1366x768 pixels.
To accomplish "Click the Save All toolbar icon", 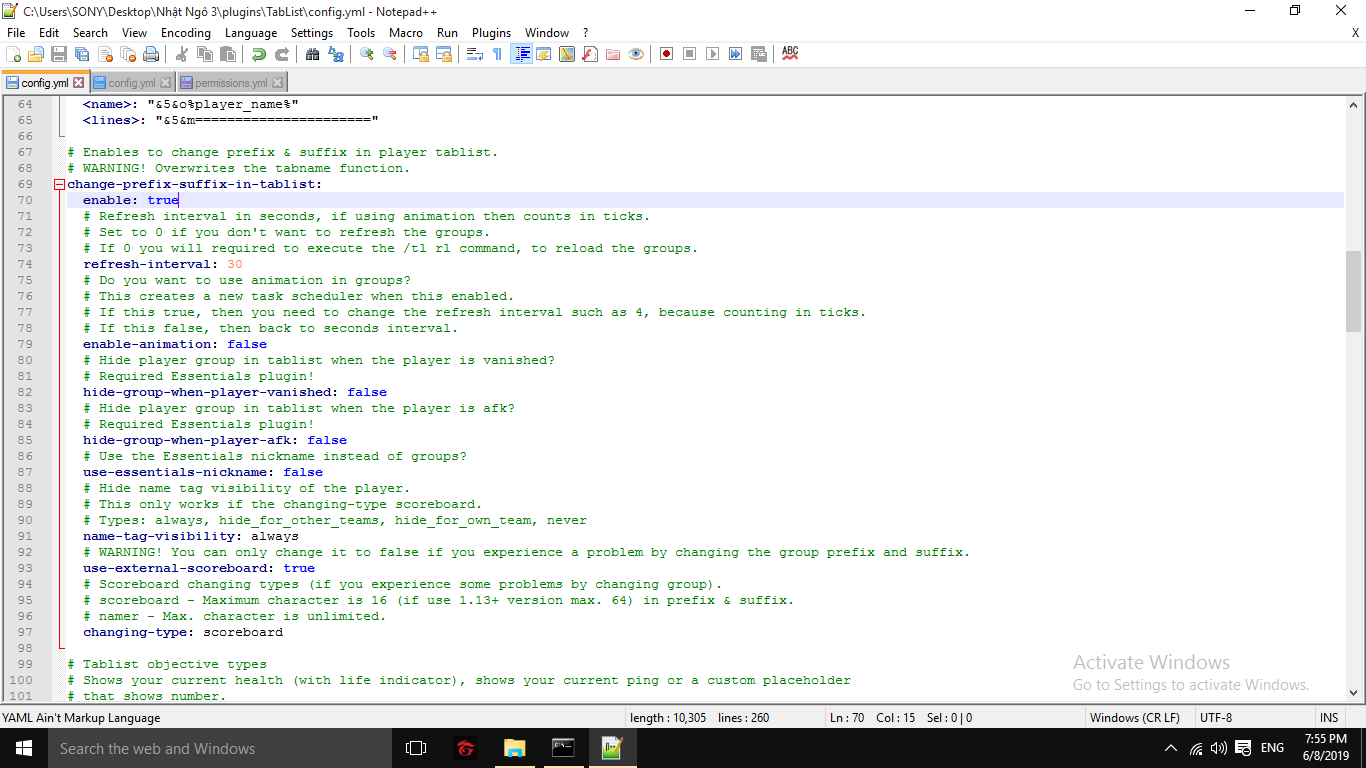I will click(x=82, y=54).
